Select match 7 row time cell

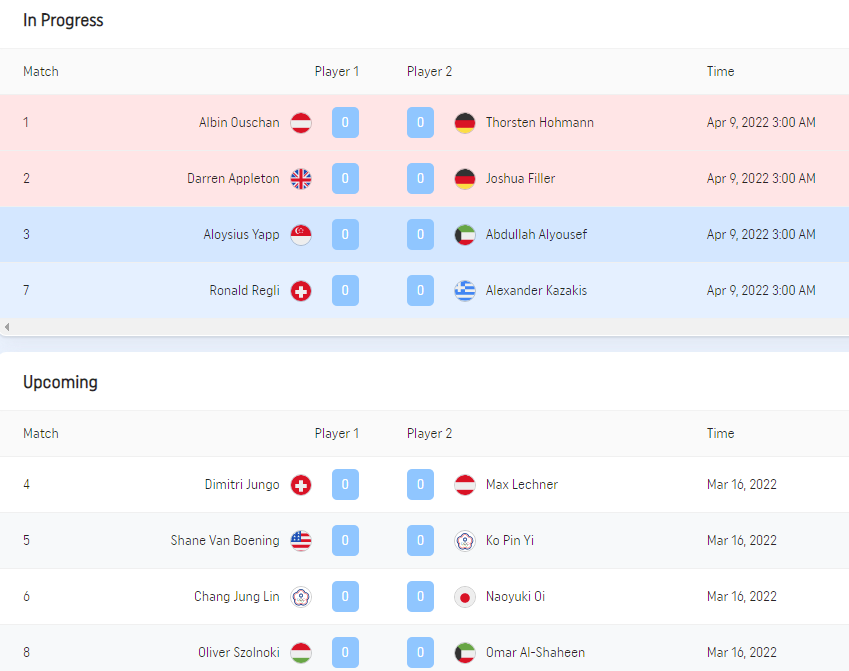click(x=760, y=291)
